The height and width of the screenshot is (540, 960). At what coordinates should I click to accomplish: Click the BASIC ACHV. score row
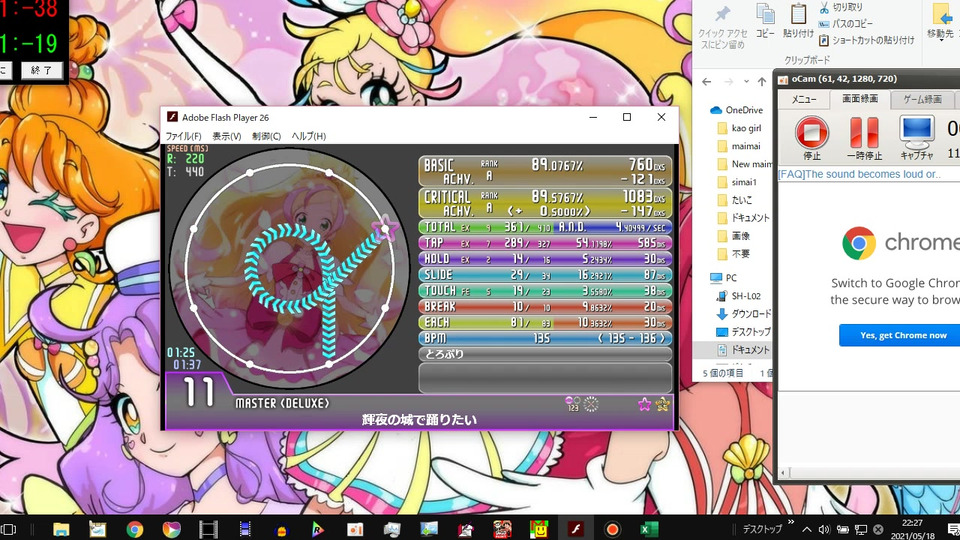pos(545,171)
